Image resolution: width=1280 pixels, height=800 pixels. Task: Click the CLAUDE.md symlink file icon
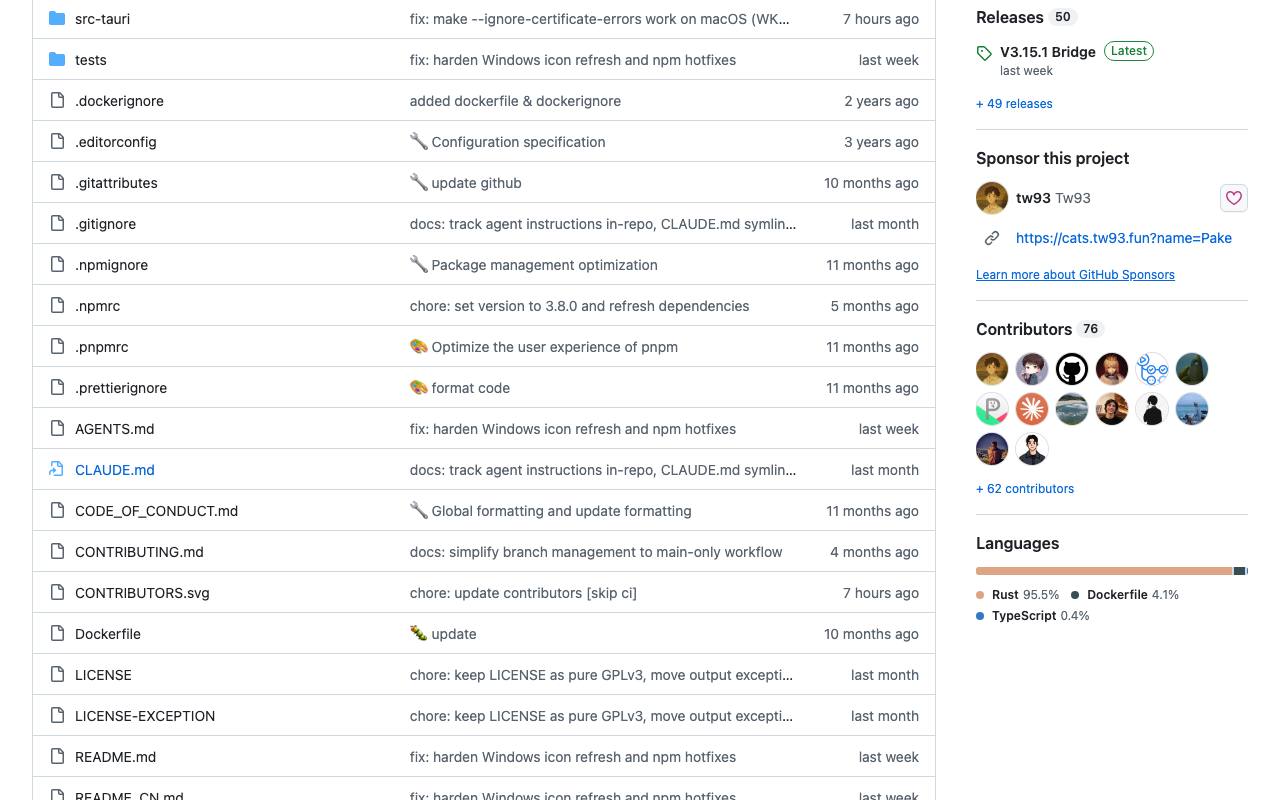point(57,470)
